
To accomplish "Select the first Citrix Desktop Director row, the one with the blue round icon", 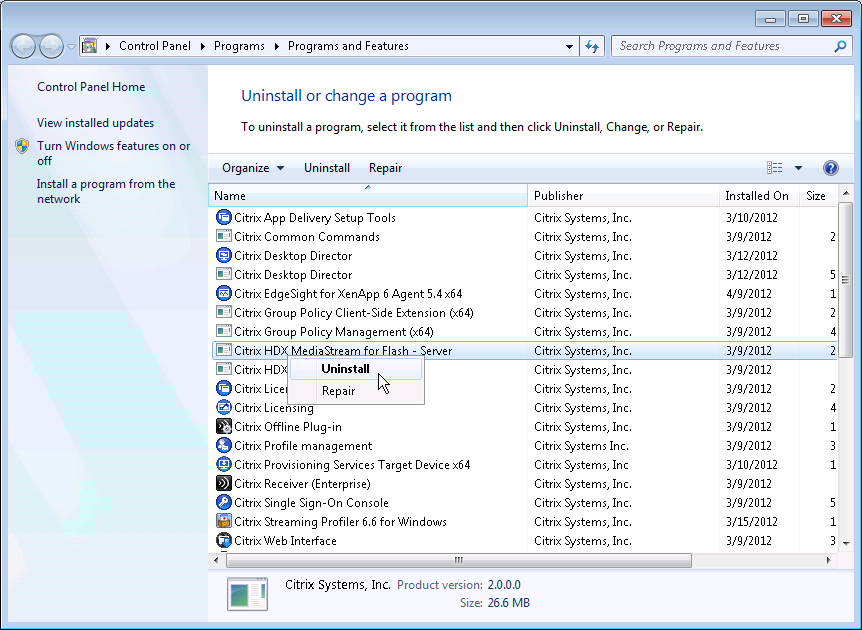I will (x=524, y=256).
